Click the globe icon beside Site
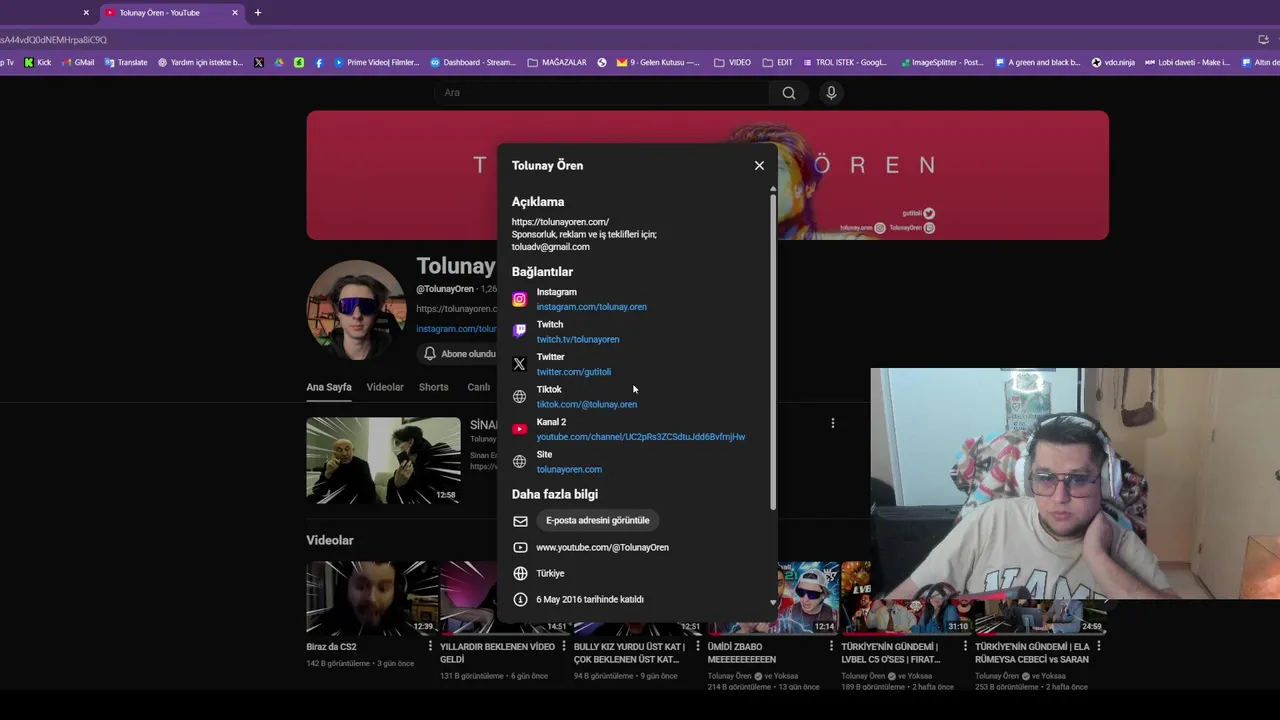Screen dimensions: 1280x720 coord(519,461)
